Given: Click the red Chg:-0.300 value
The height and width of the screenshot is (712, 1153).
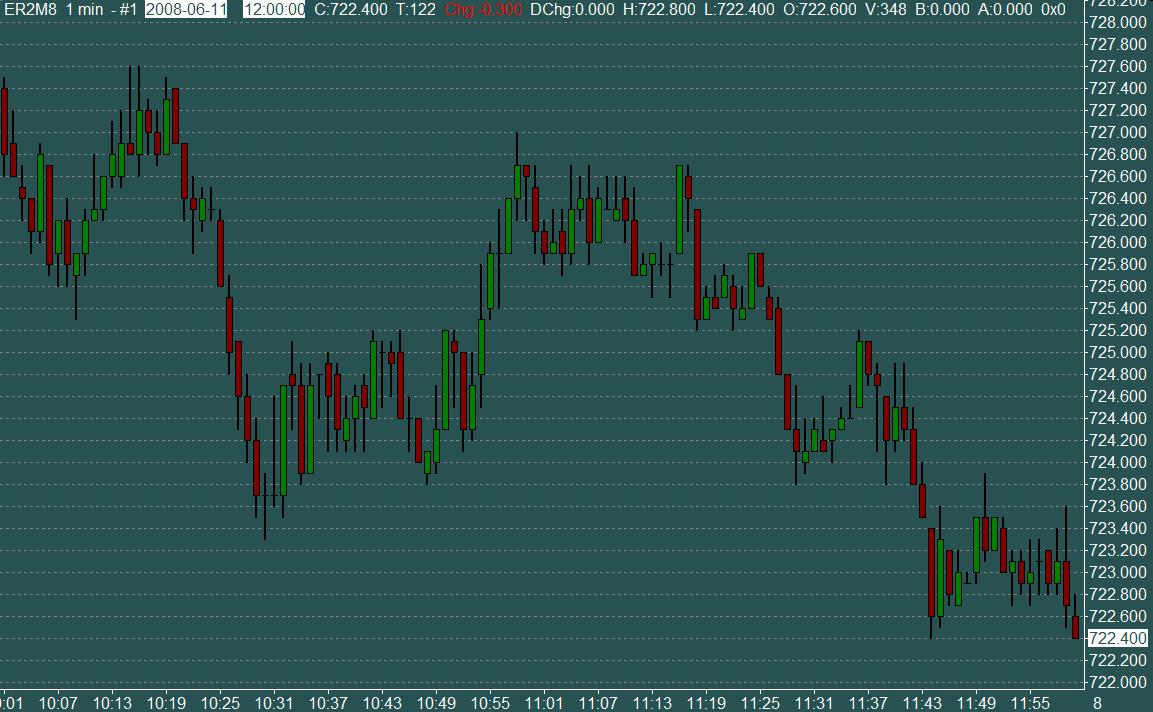Looking at the screenshot, I should (483, 10).
